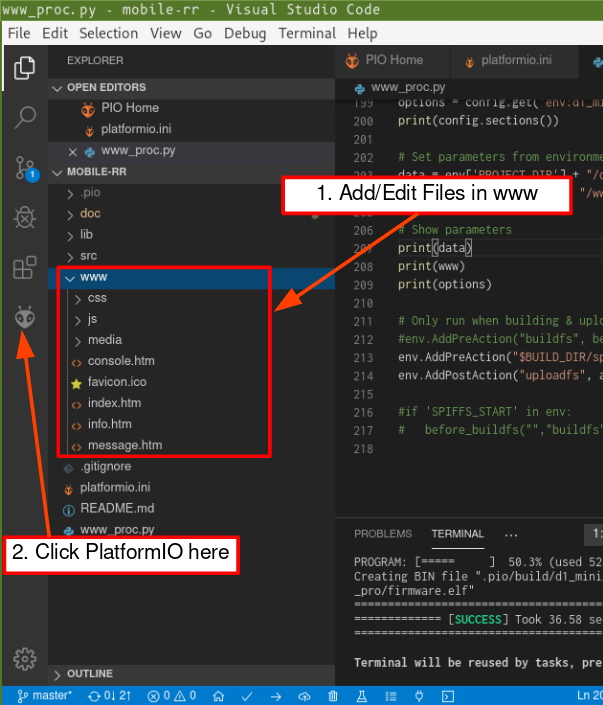Collapse the MOBILE-RR section
The height and width of the screenshot is (705, 603).
[x=191, y=172]
